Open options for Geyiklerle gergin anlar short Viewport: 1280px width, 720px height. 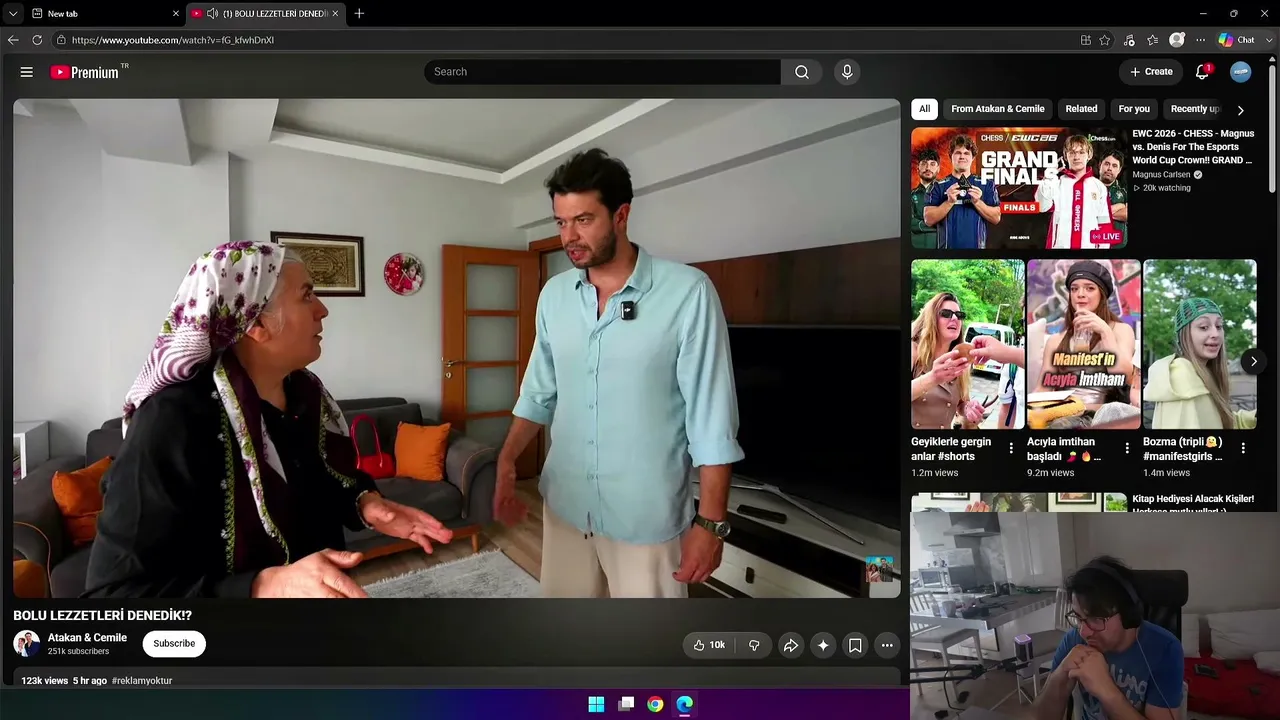(1011, 448)
